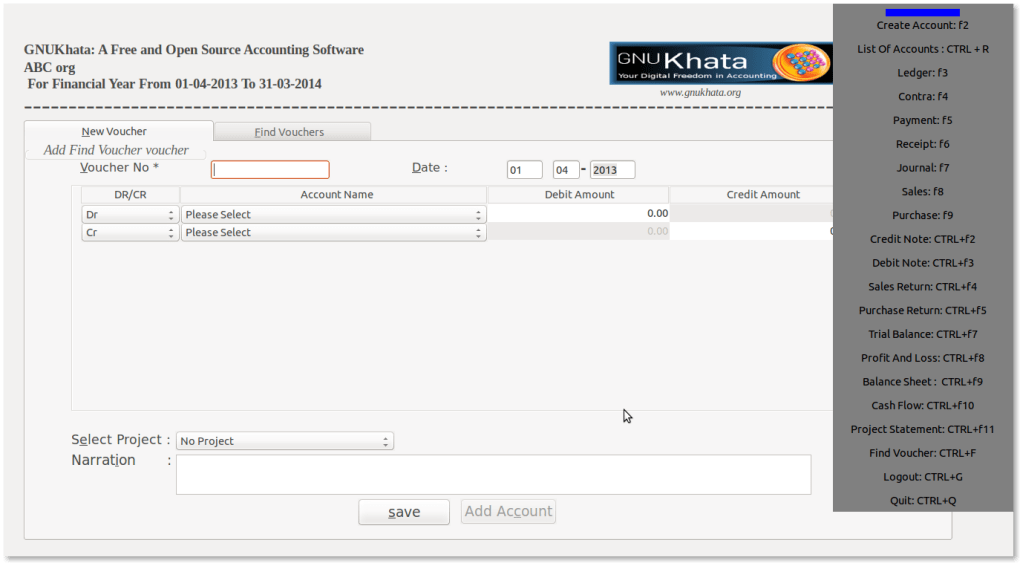Select Trial Balance in the shortcut menu

[x=922, y=334]
